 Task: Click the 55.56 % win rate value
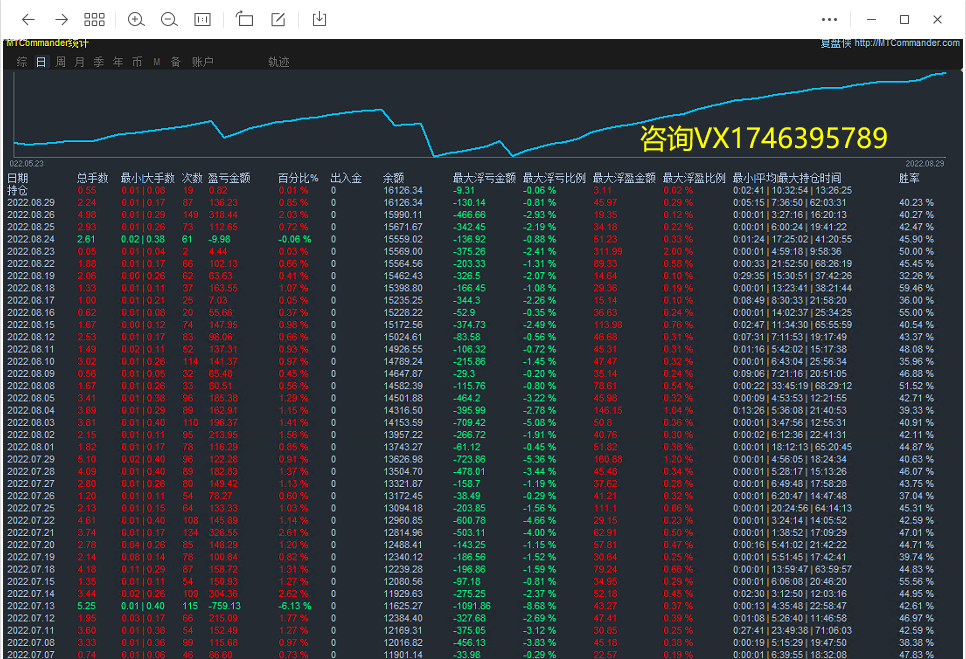point(916,581)
